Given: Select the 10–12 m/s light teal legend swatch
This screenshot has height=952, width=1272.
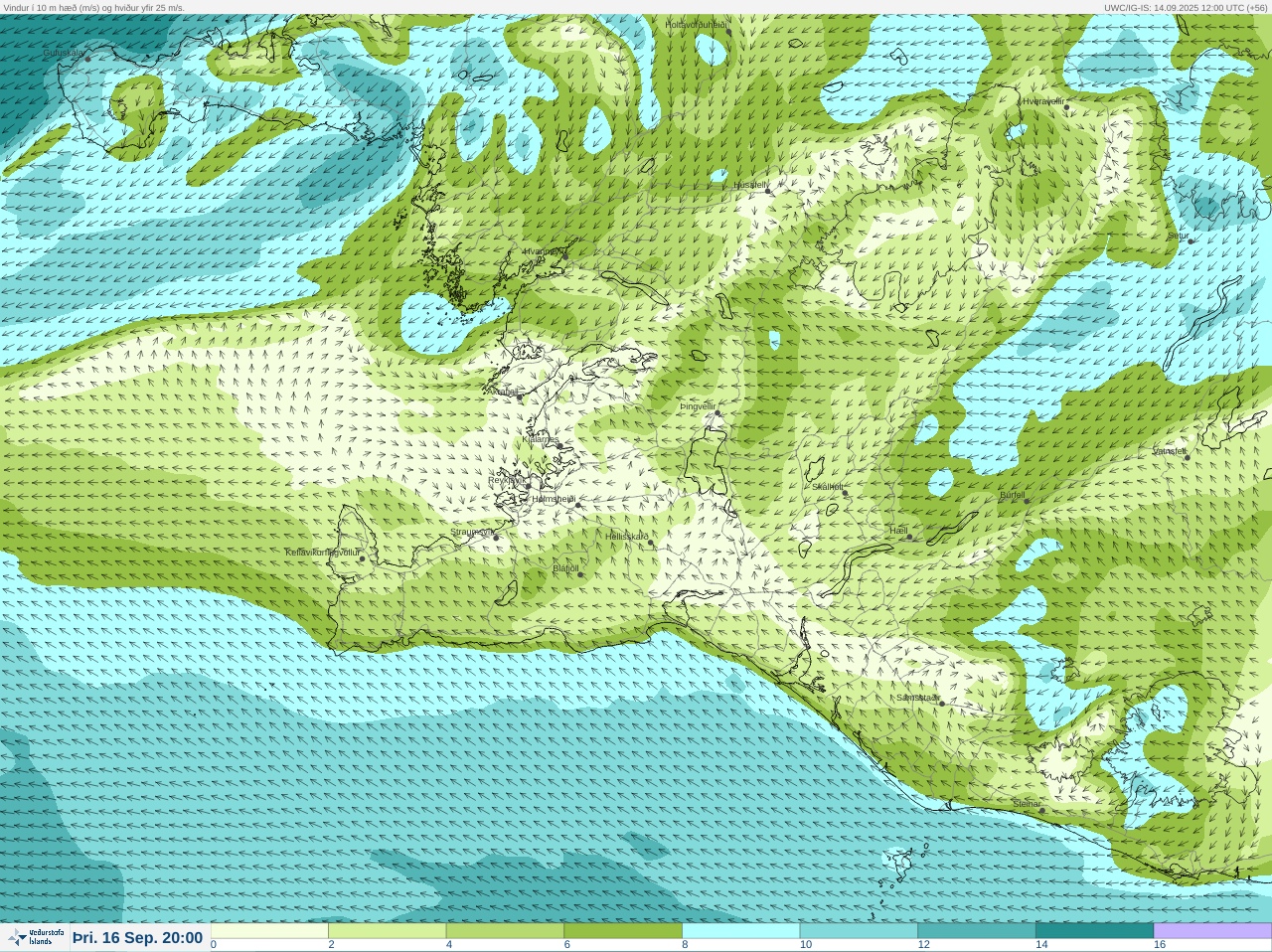Looking at the screenshot, I should [x=859, y=931].
